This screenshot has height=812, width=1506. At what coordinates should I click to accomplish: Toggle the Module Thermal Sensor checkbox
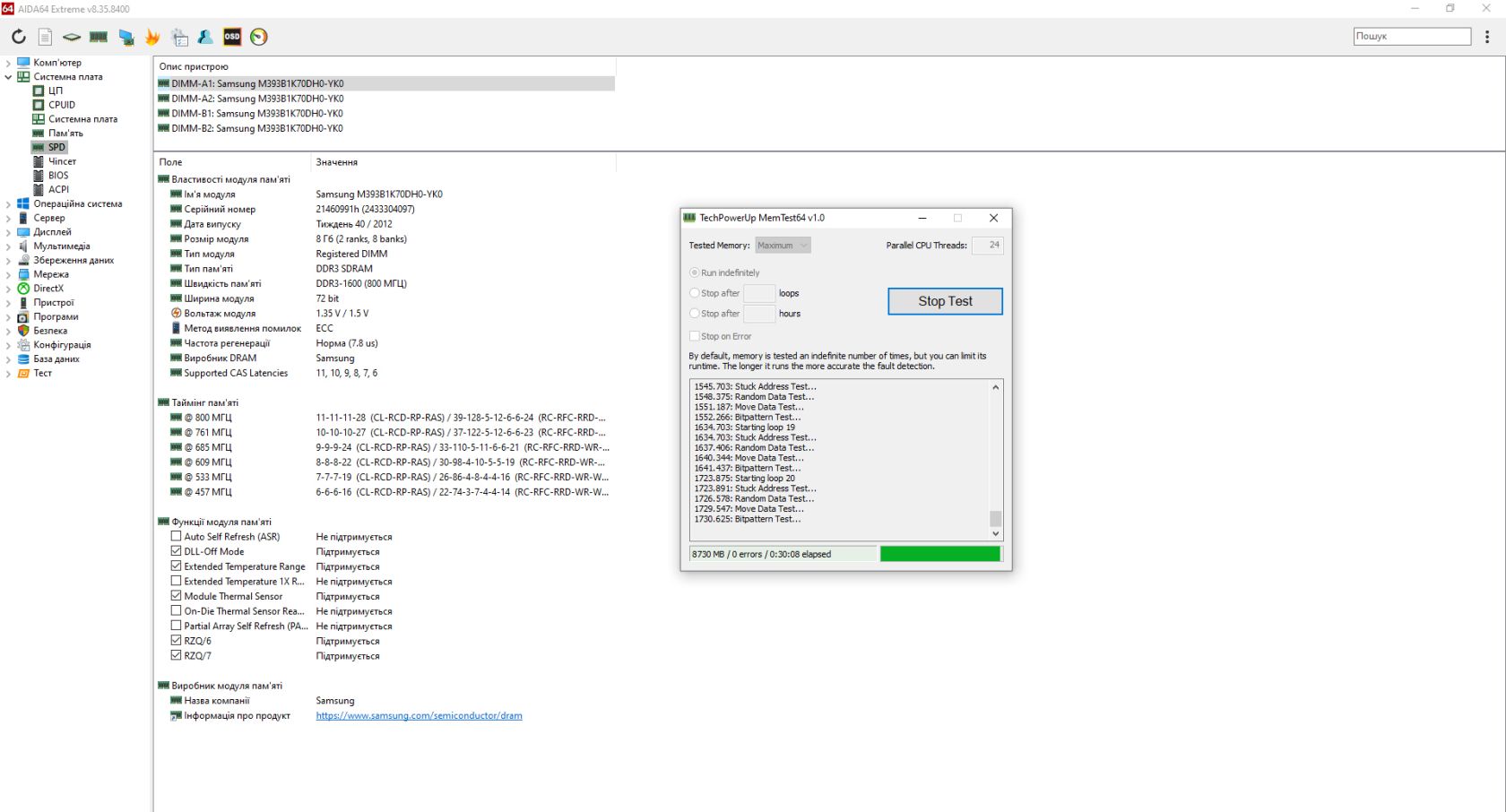tap(177, 596)
